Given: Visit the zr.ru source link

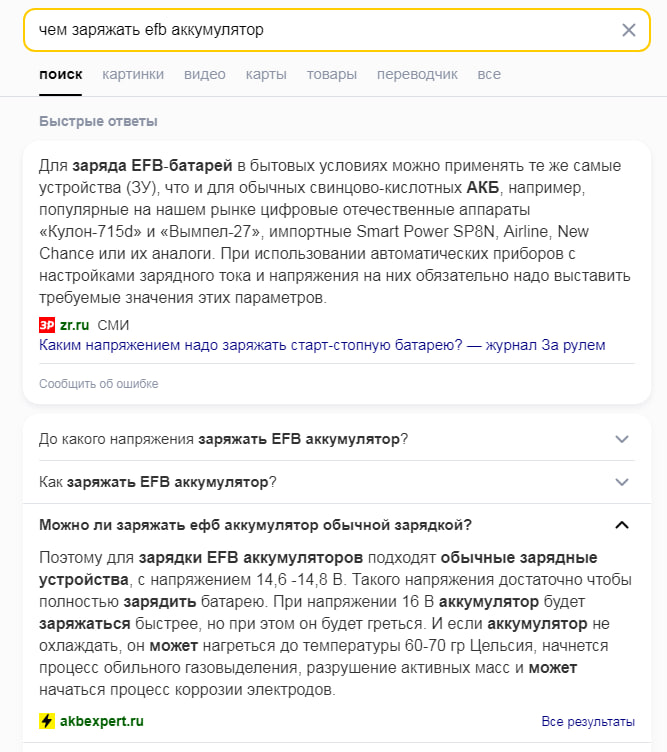Looking at the screenshot, I should click(x=74, y=325).
